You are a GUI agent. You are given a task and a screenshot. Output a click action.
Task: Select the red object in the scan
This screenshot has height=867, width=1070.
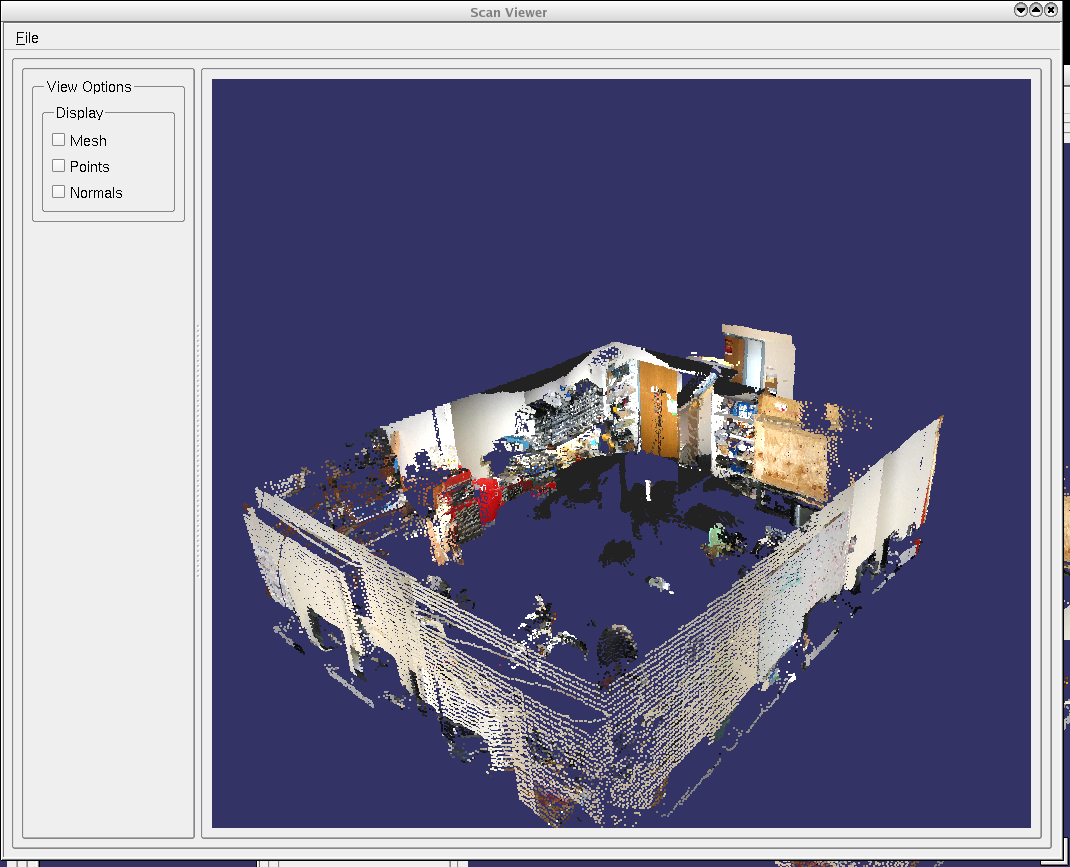point(487,497)
